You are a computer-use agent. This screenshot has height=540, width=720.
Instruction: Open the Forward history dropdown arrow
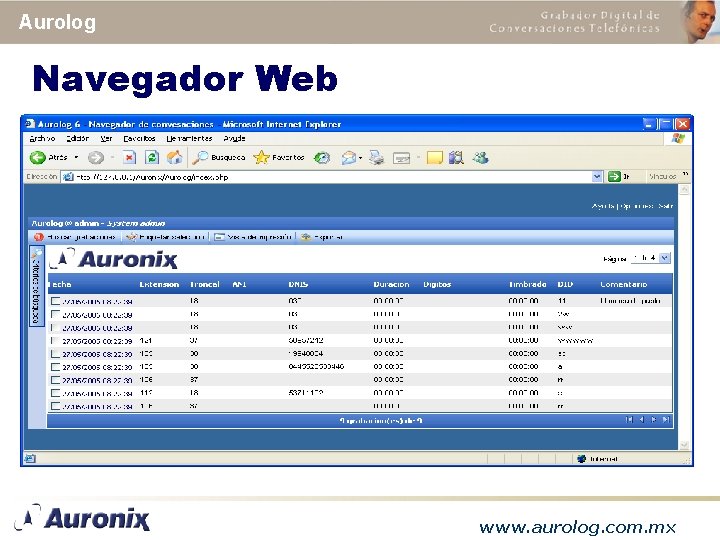click(112, 158)
